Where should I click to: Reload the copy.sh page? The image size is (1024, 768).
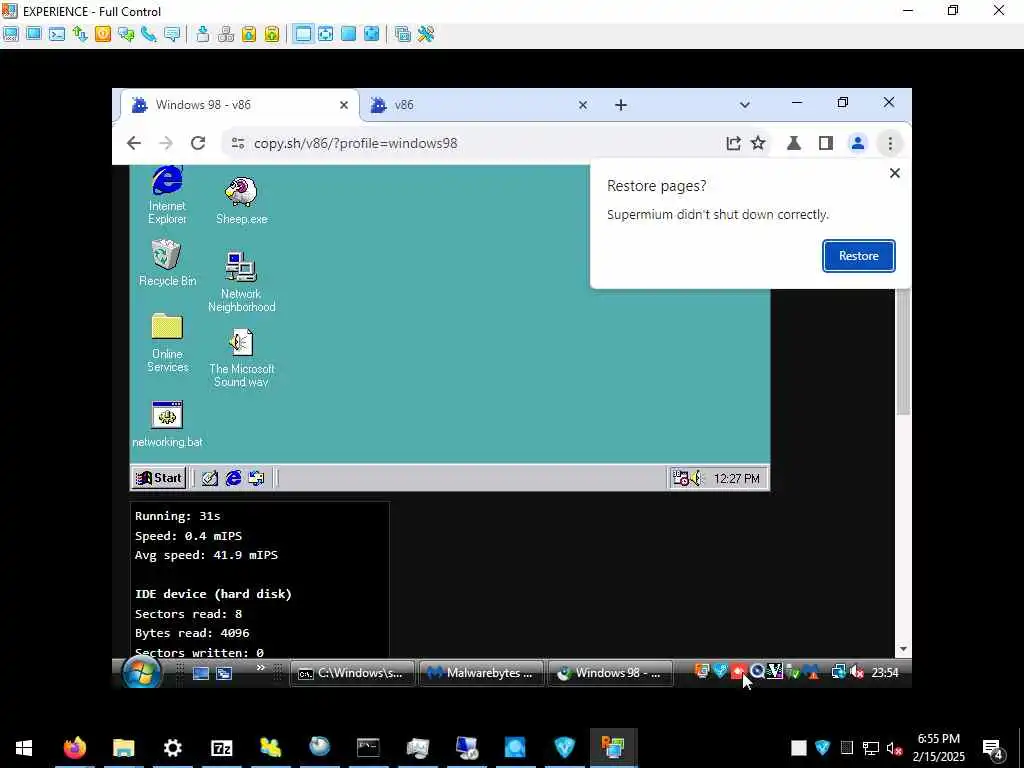click(x=198, y=143)
